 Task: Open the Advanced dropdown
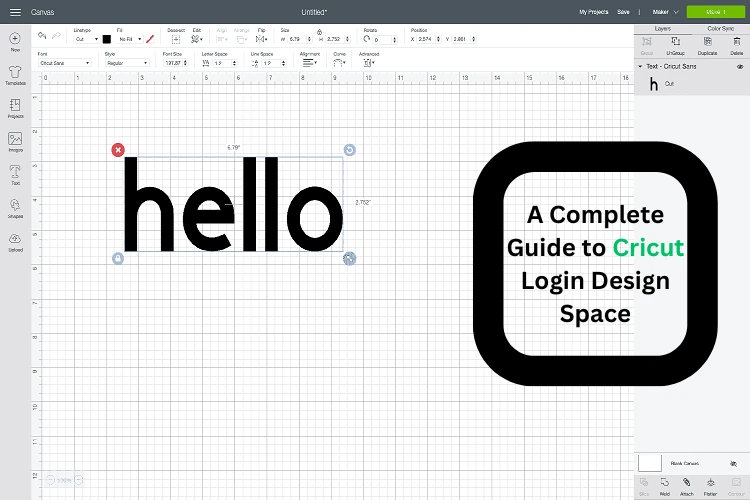pos(368,63)
